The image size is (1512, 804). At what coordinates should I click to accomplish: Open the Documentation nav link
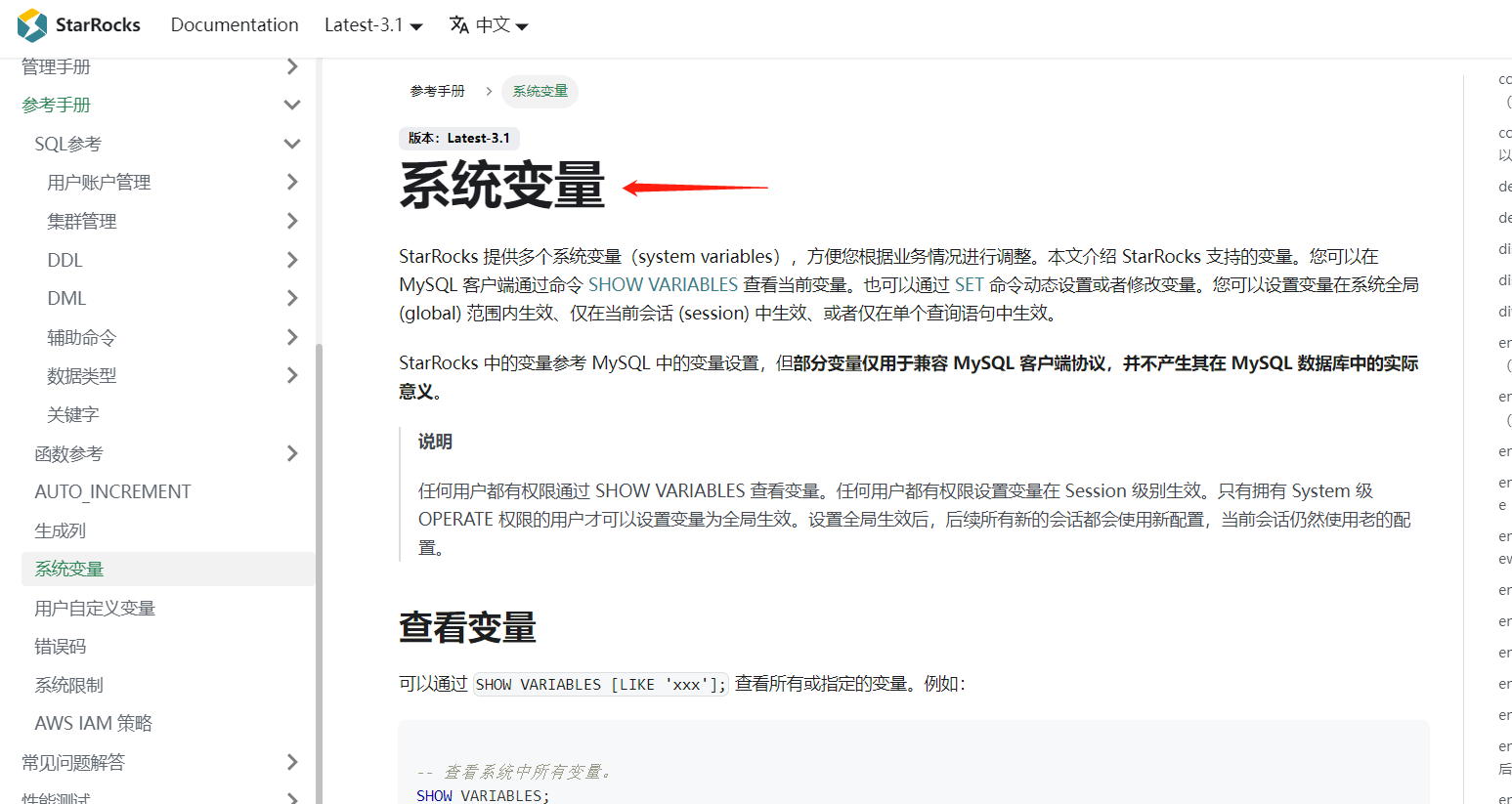point(235,25)
